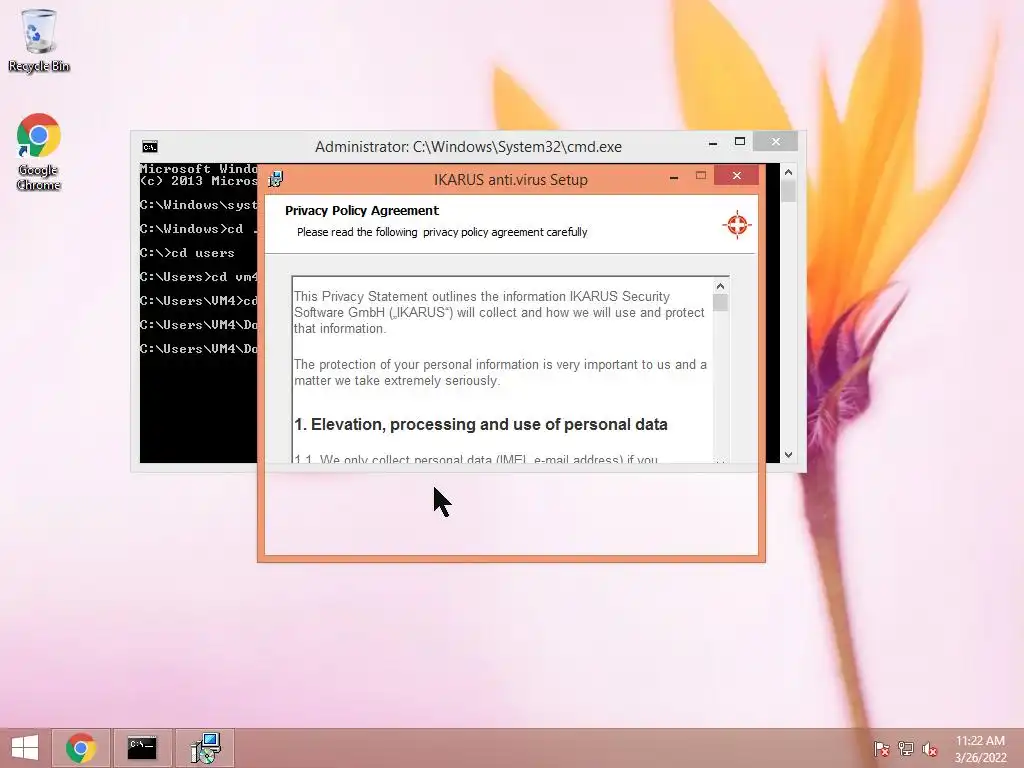Maximize the cmd.exe window
Image resolution: width=1024 pixels, height=768 pixels.
point(740,142)
